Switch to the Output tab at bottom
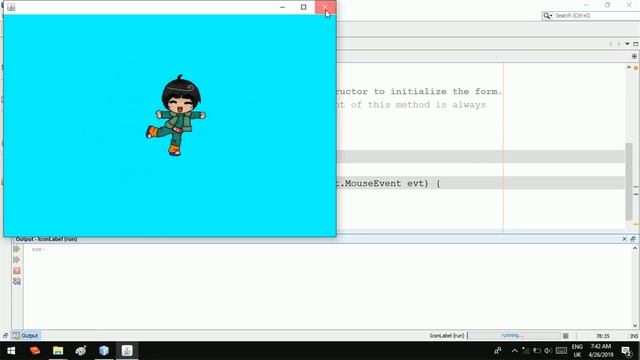The image size is (640, 360). [x=26, y=336]
